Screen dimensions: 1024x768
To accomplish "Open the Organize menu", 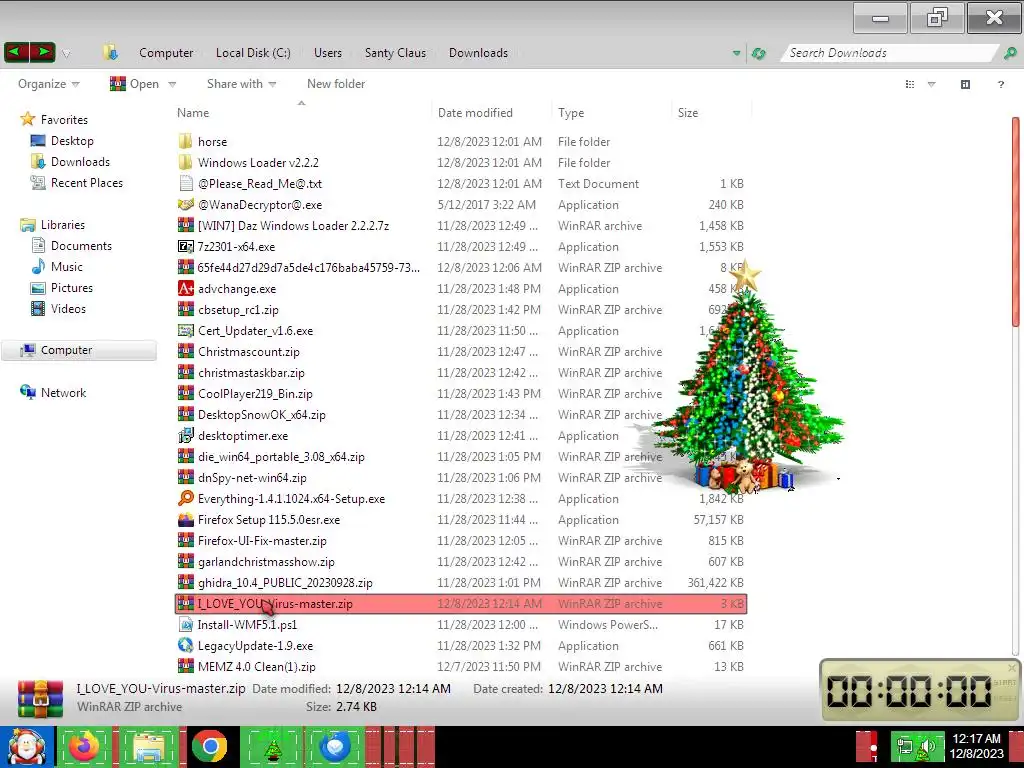I will [x=48, y=84].
